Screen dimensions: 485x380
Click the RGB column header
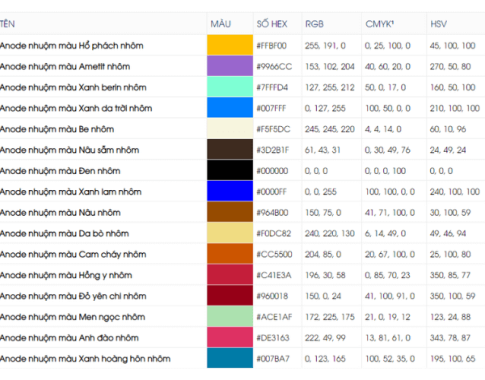pyautogui.click(x=314, y=24)
